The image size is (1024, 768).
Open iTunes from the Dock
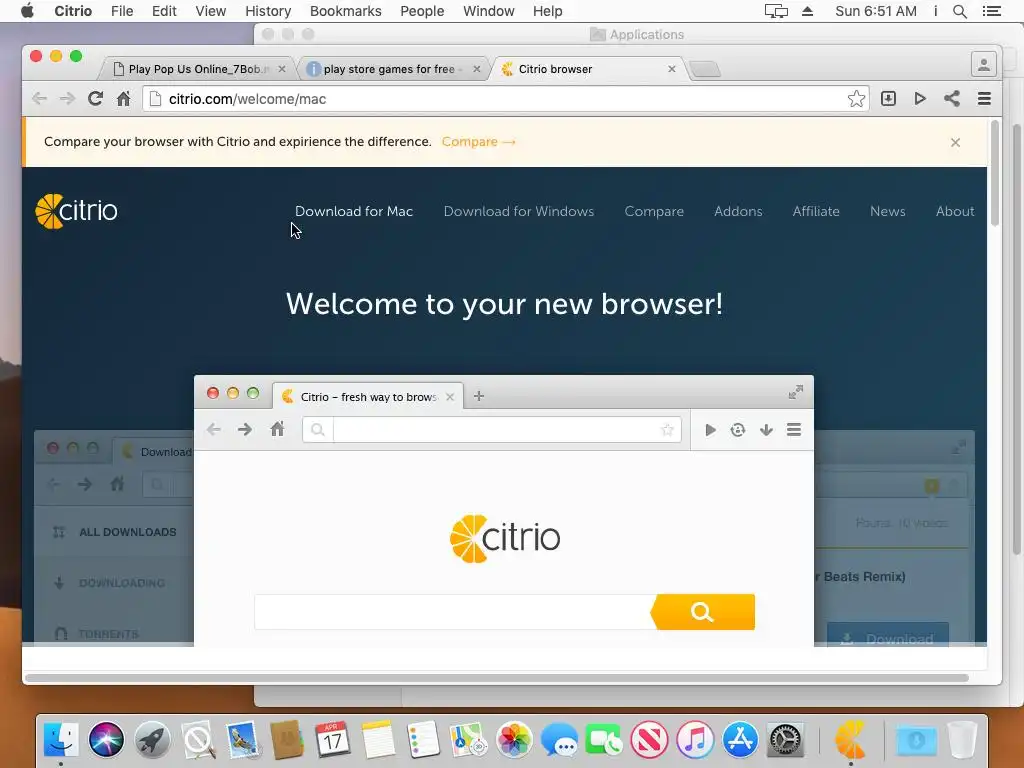pos(695,740)
